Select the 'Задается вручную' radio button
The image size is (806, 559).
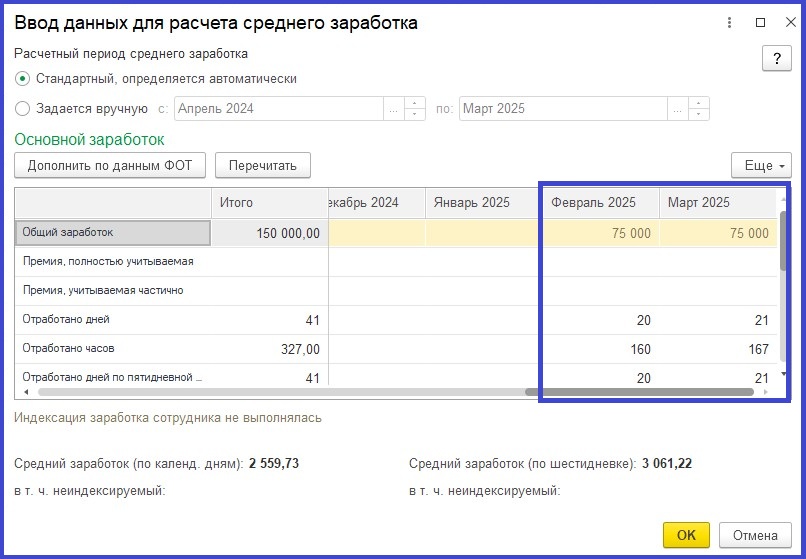point(22,109)
